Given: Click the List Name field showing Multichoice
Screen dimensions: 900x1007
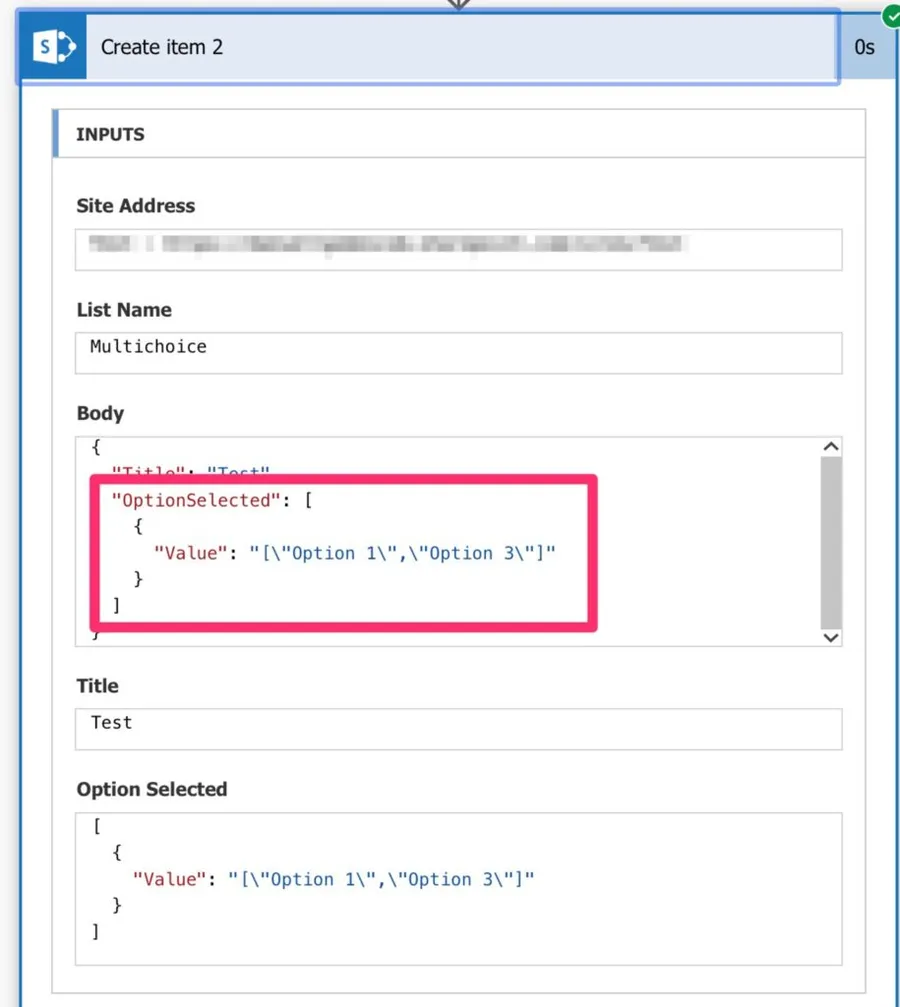Looking at the screenshot, I should point(458,353).
